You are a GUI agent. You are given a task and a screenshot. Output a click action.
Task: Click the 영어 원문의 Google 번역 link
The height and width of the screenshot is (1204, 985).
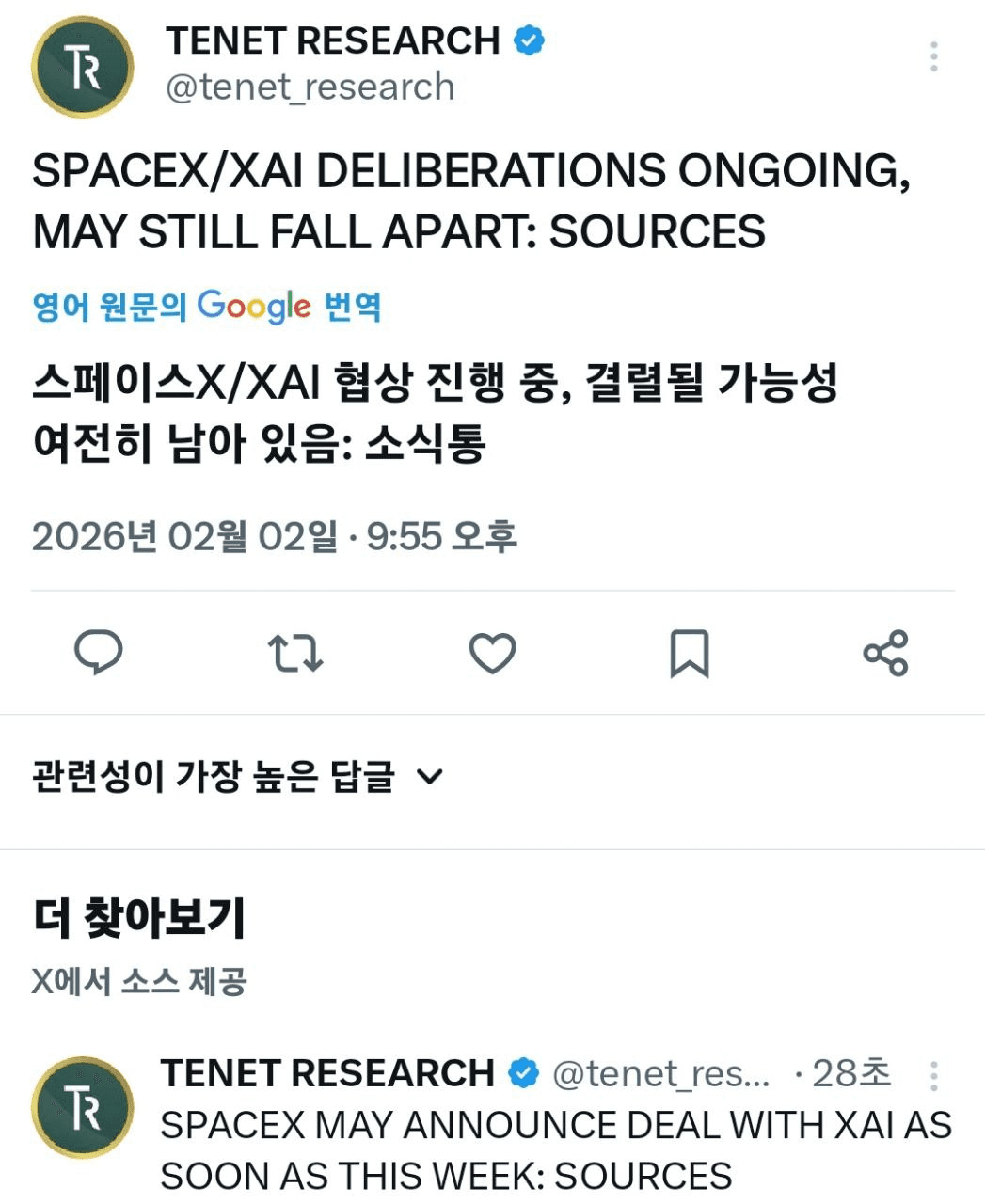(207, 307)
